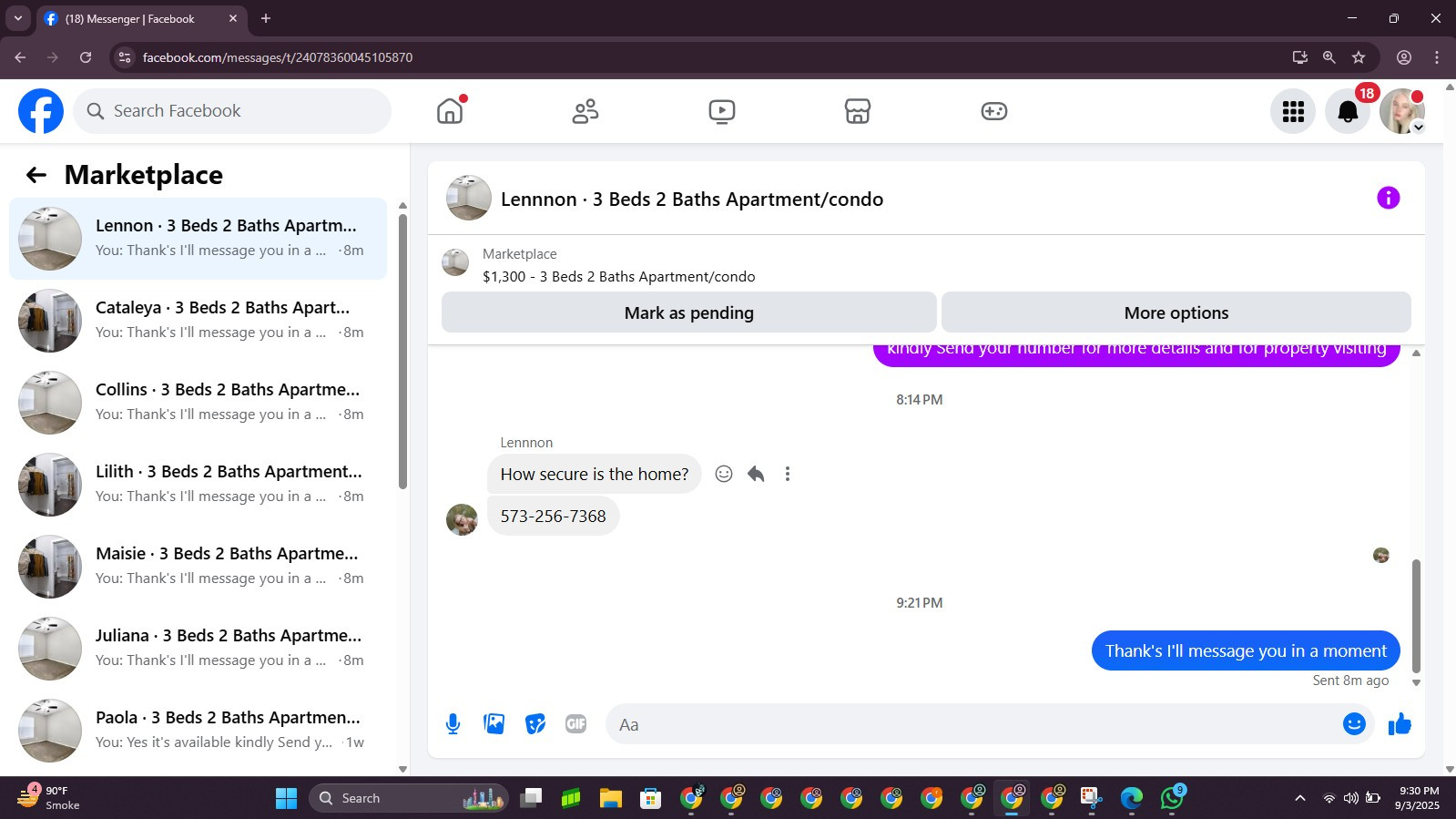This screenshot has height=819, width=1456.
Task: Reply to "How secure is the home?" message
Action: pos(756,474)
